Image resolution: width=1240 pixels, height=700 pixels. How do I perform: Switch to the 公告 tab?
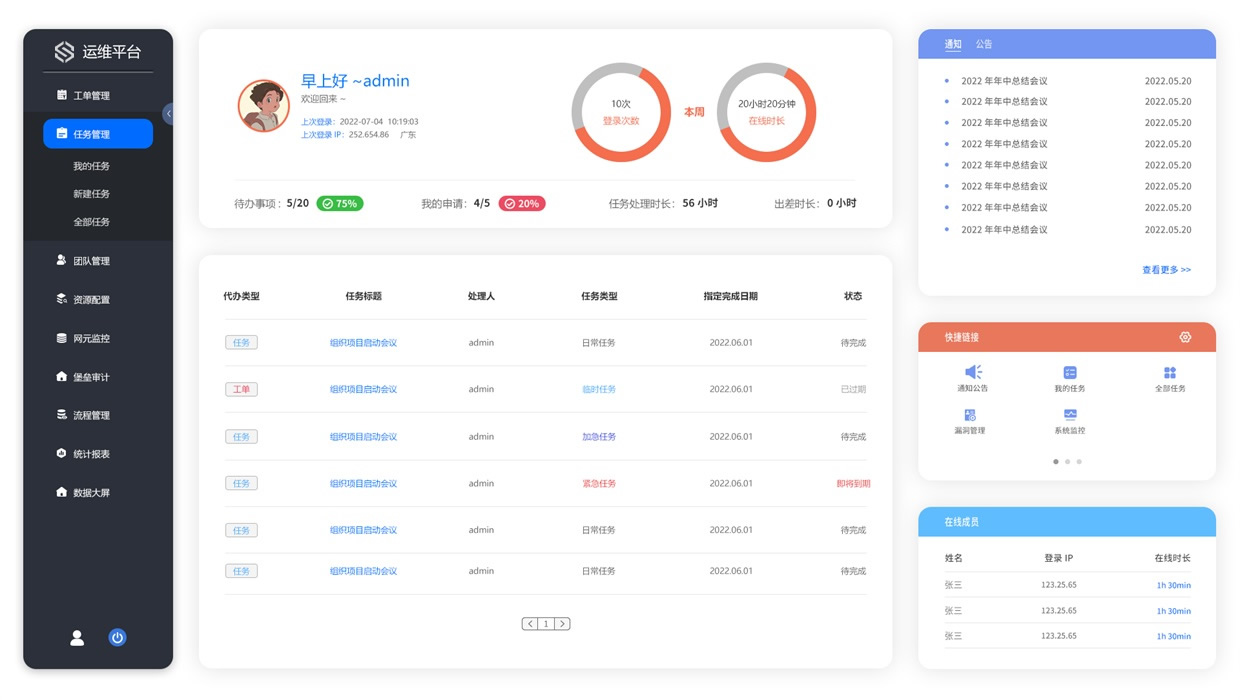tap(984, 45)
